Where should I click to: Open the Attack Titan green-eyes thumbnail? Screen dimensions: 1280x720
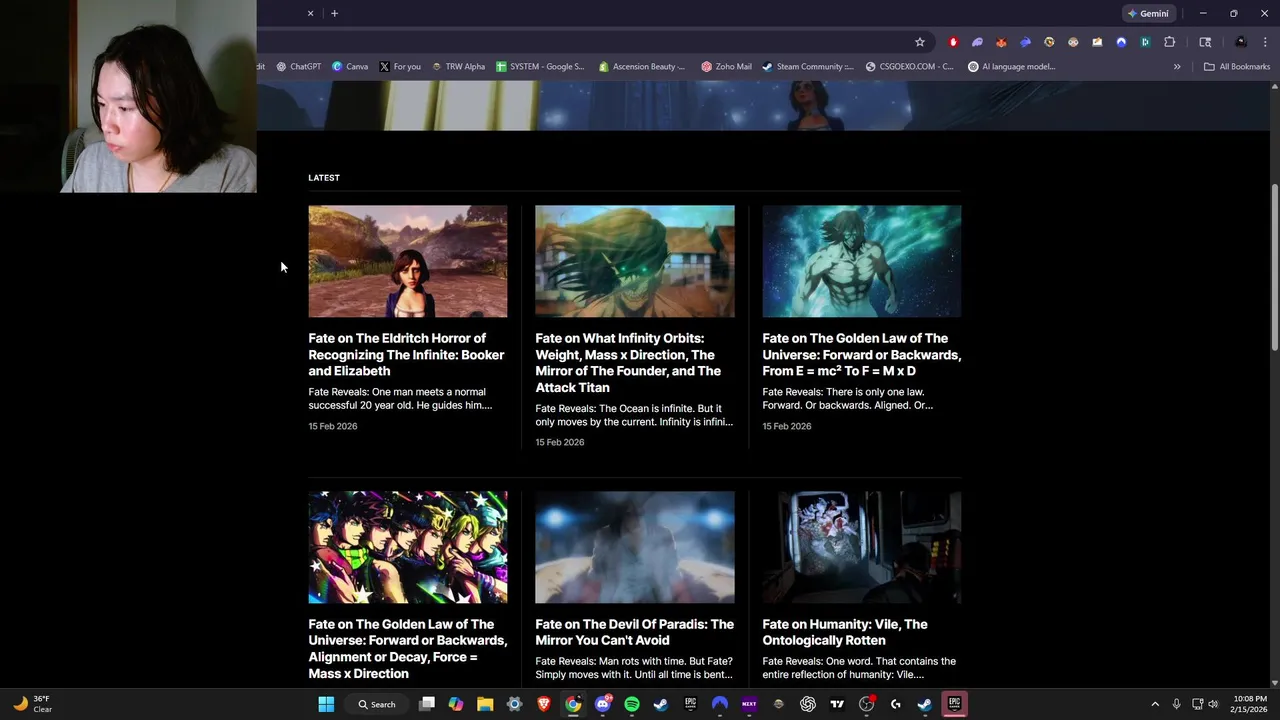click(635, 262)
